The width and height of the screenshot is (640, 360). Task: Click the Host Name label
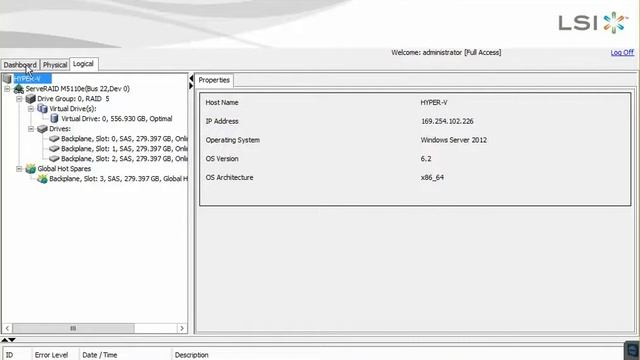click(222, 102)
